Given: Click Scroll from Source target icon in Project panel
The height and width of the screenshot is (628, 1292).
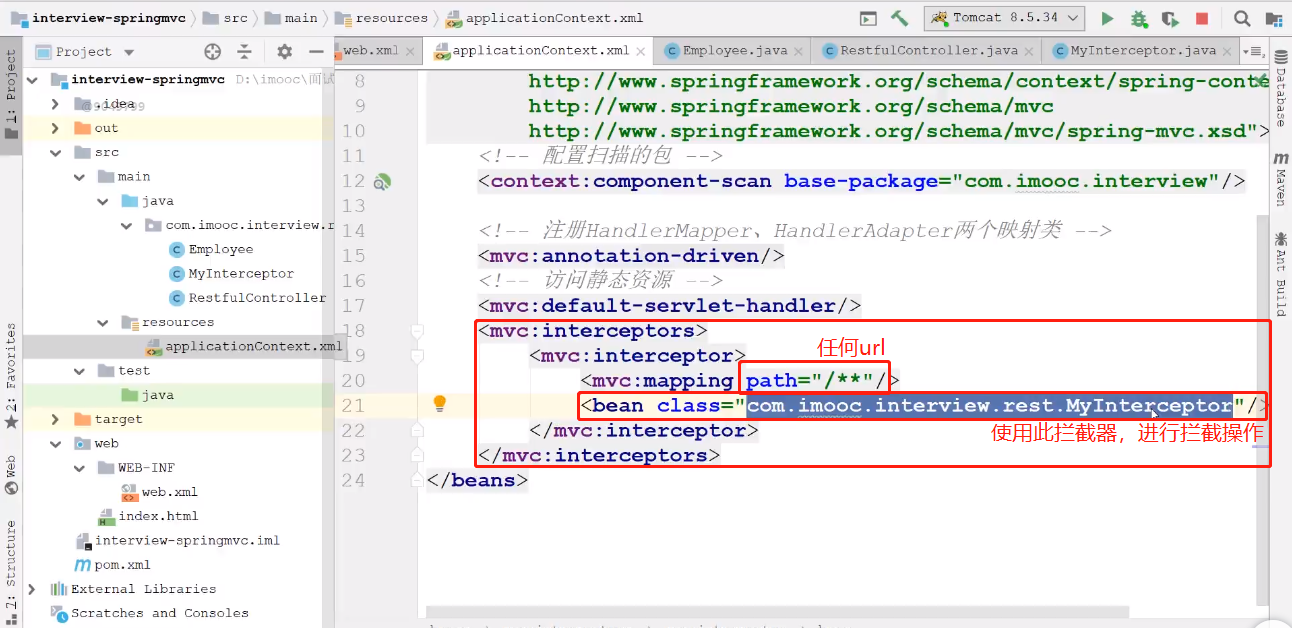Looking at the screenshot, I should click(x=212, y=52).
